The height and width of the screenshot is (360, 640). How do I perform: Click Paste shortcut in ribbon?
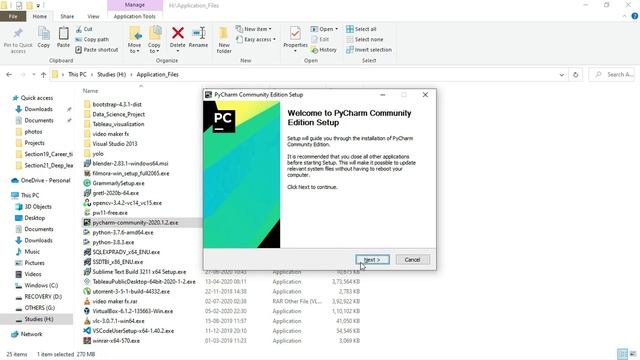[97, 50]
